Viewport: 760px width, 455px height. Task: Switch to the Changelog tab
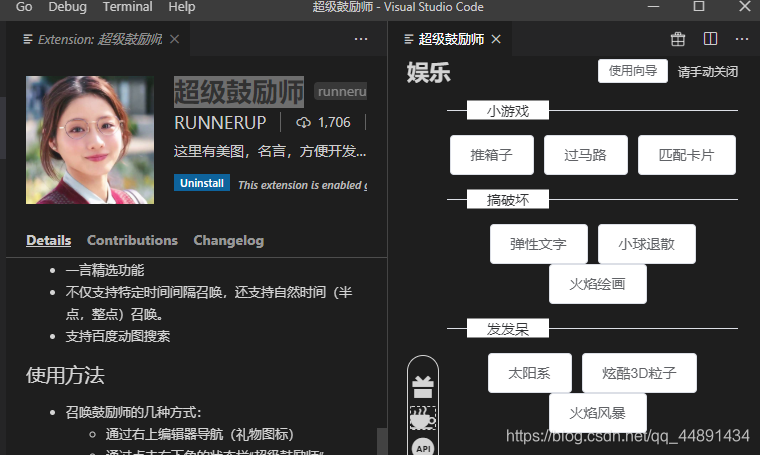coord(229,240)
